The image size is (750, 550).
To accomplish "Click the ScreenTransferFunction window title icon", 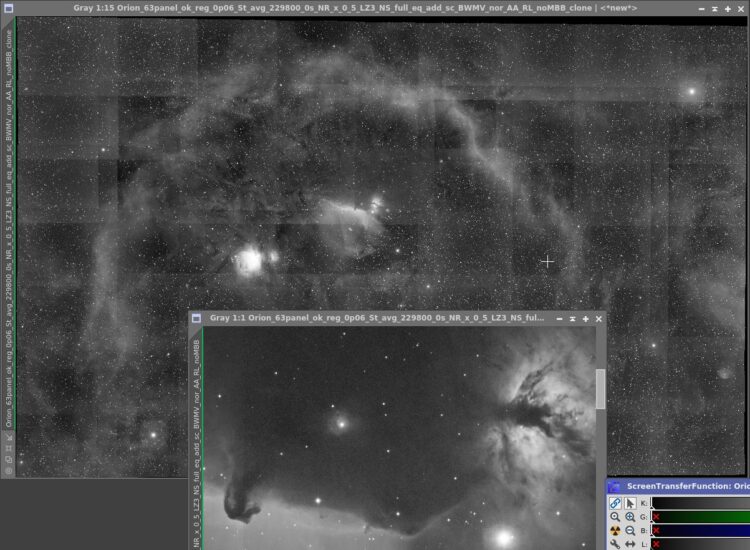I will click(x=614, y=486).
